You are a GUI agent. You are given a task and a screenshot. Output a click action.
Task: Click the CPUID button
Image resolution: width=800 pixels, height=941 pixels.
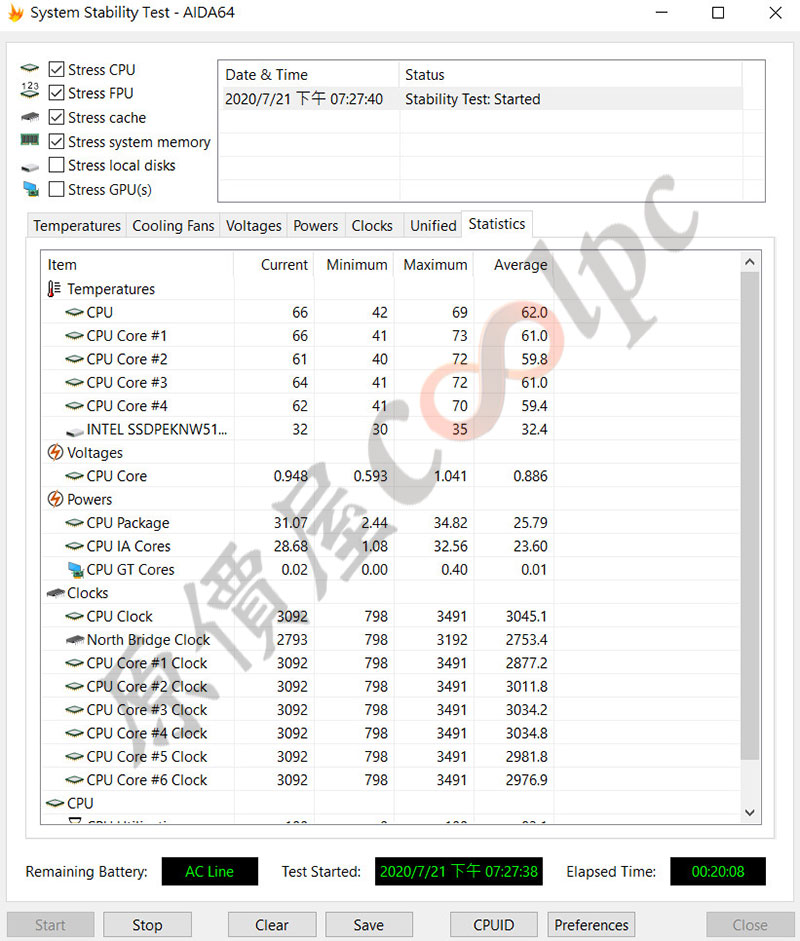(493, 925)
